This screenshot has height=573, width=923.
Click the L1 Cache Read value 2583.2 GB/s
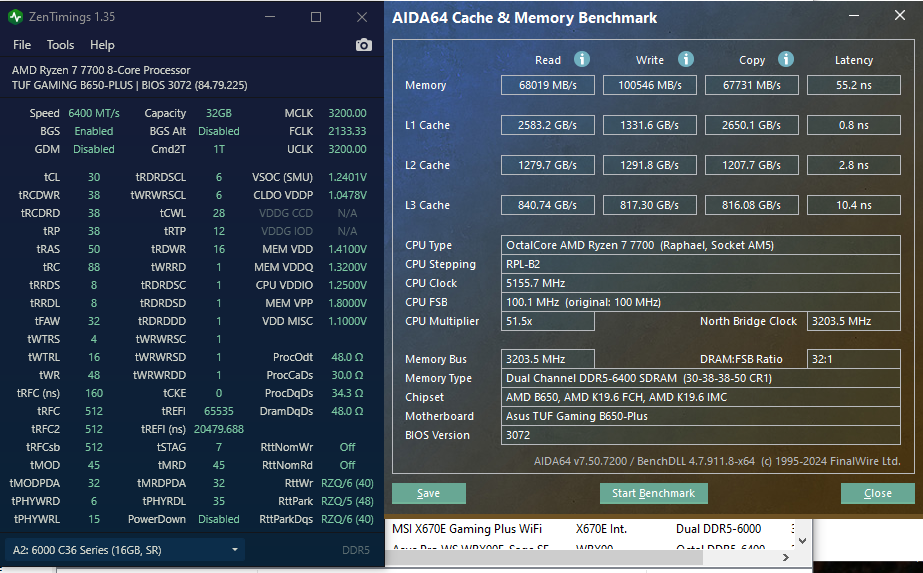547,125
